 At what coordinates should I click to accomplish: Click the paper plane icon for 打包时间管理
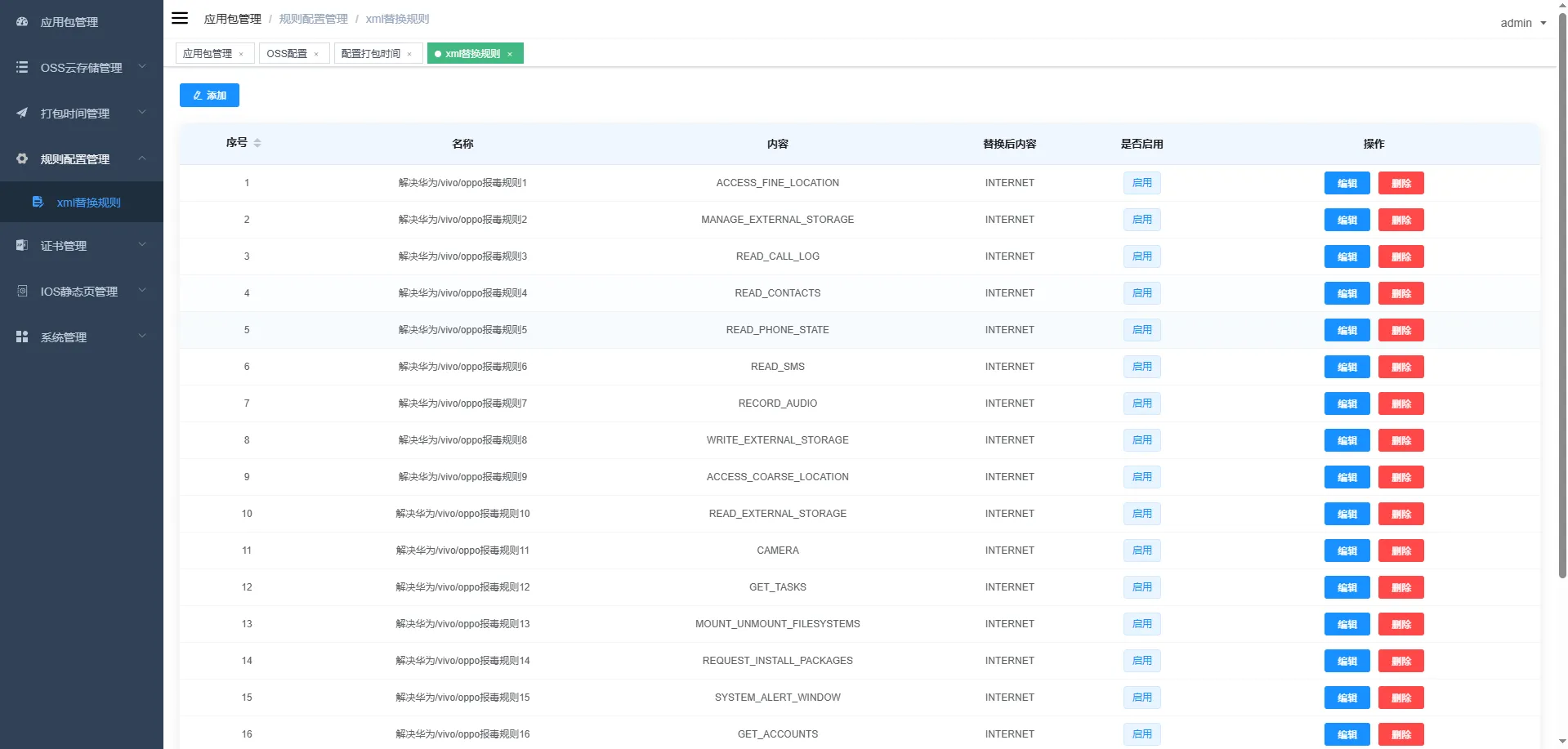pos(21,114)
